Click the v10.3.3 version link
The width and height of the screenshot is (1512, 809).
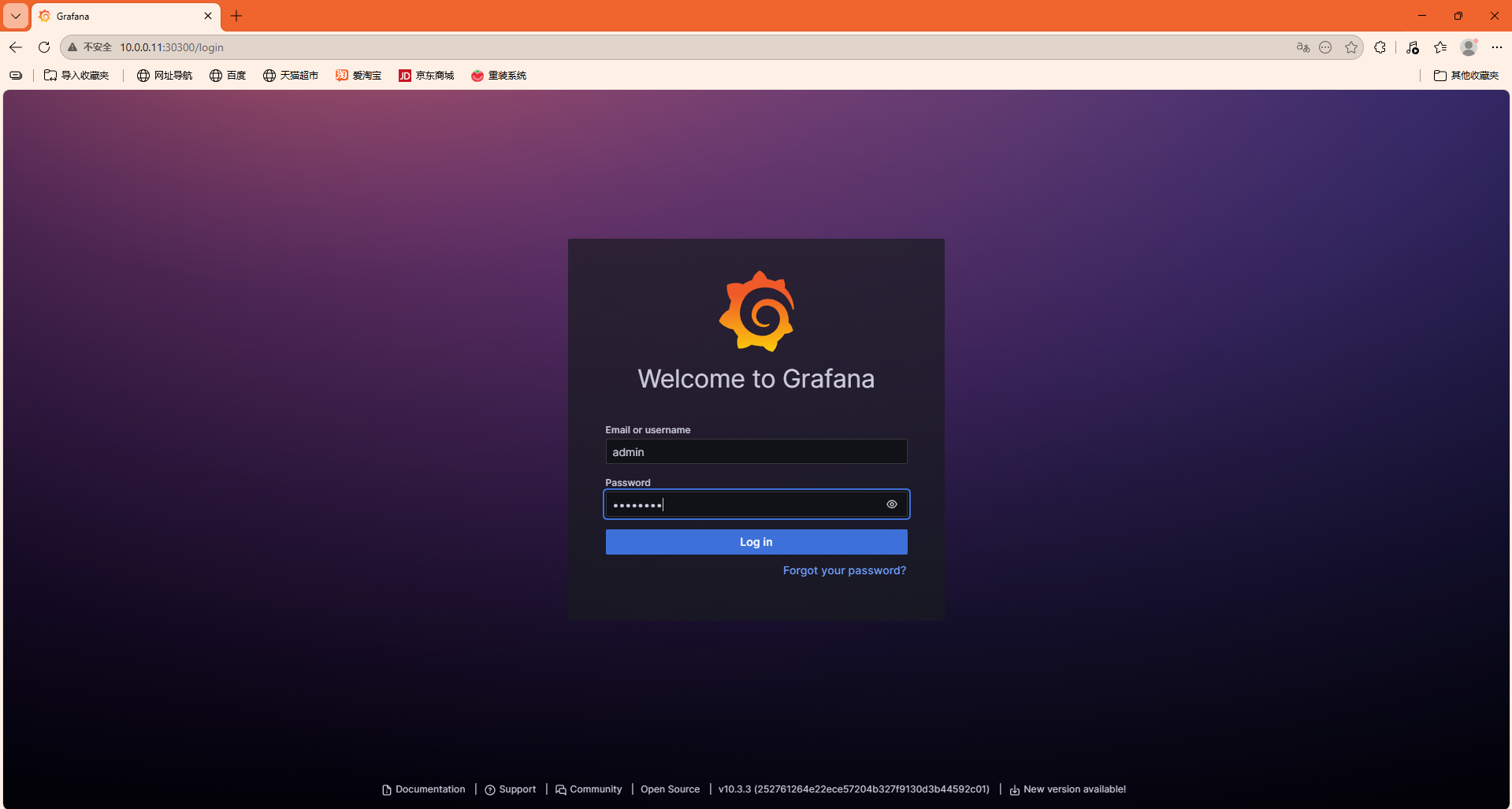coord(854,789)
